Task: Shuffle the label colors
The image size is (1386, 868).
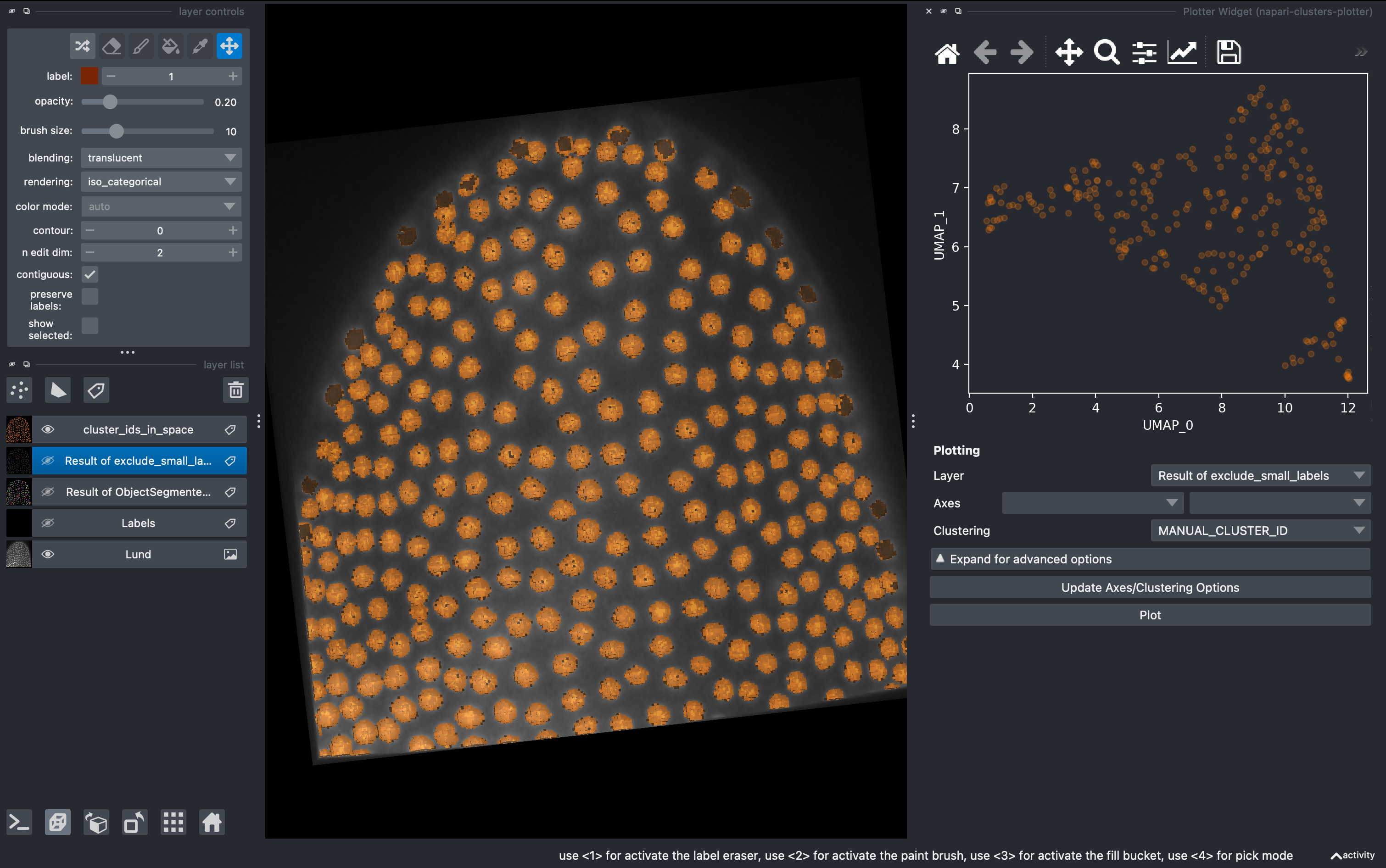Action: pyautogui.click(x=82, y=45)
